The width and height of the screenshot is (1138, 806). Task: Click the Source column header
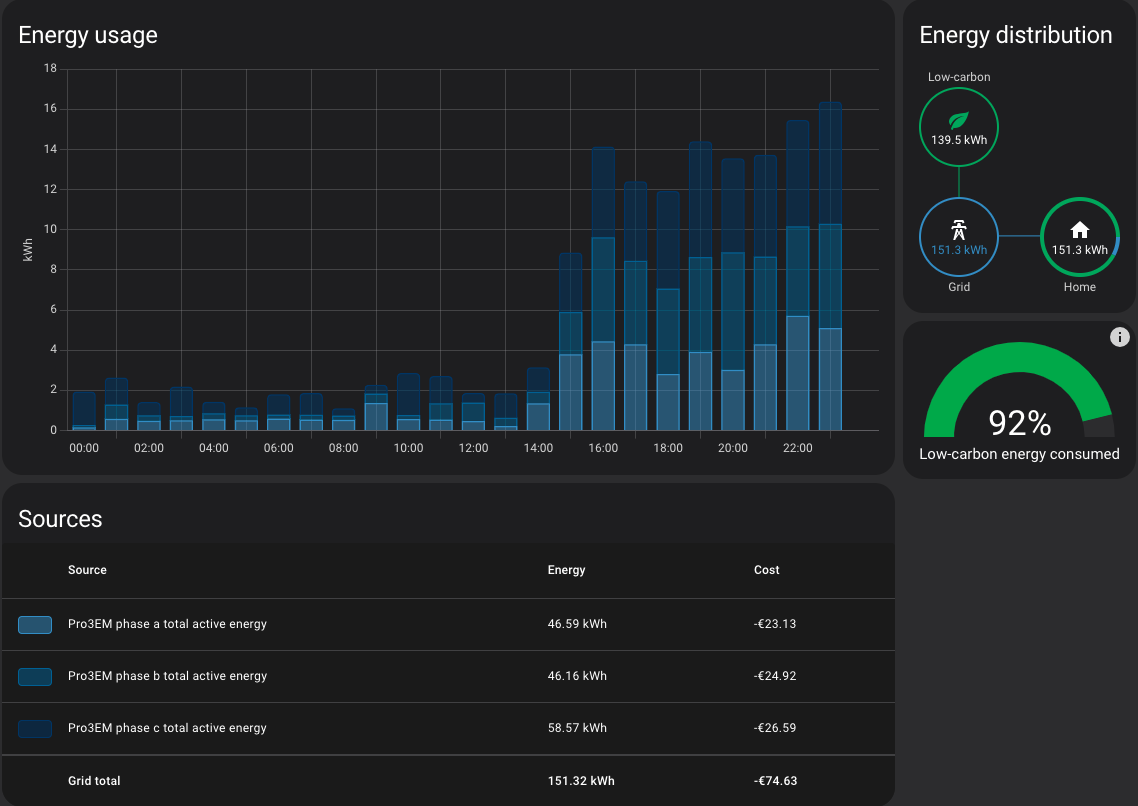click(87, 570)
